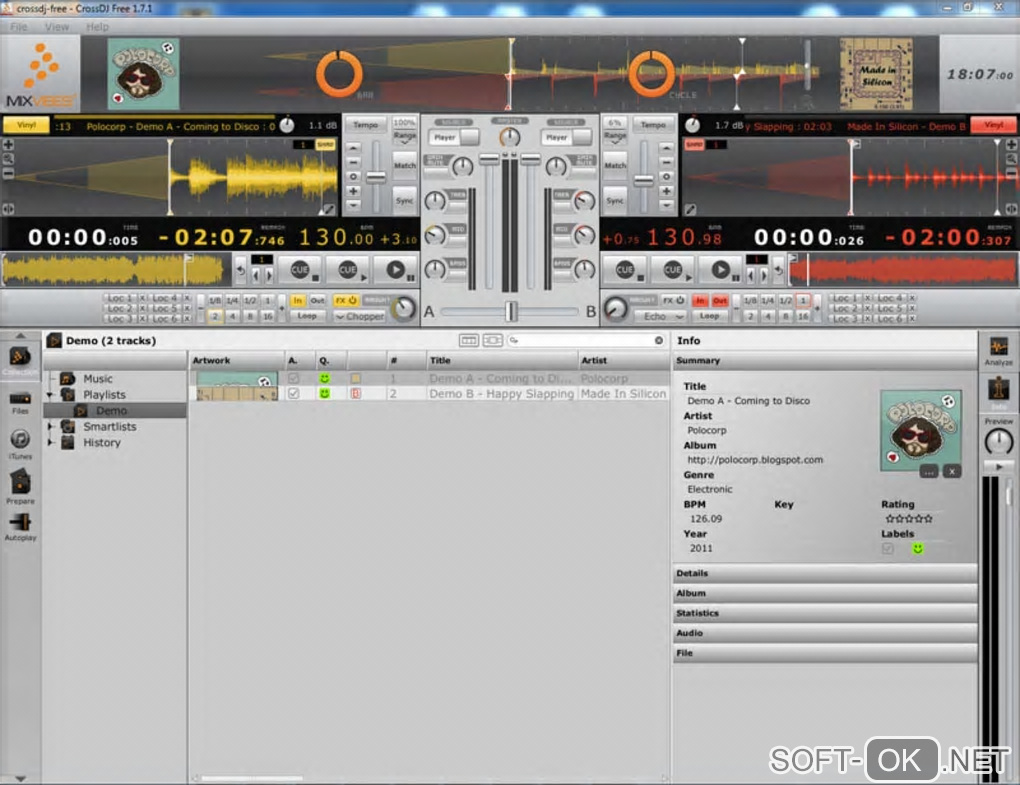Image resolution: width=1020 pixels, height=785 pixels.
Task: Collapse the Playlists tree node
Action: point(50,395)
